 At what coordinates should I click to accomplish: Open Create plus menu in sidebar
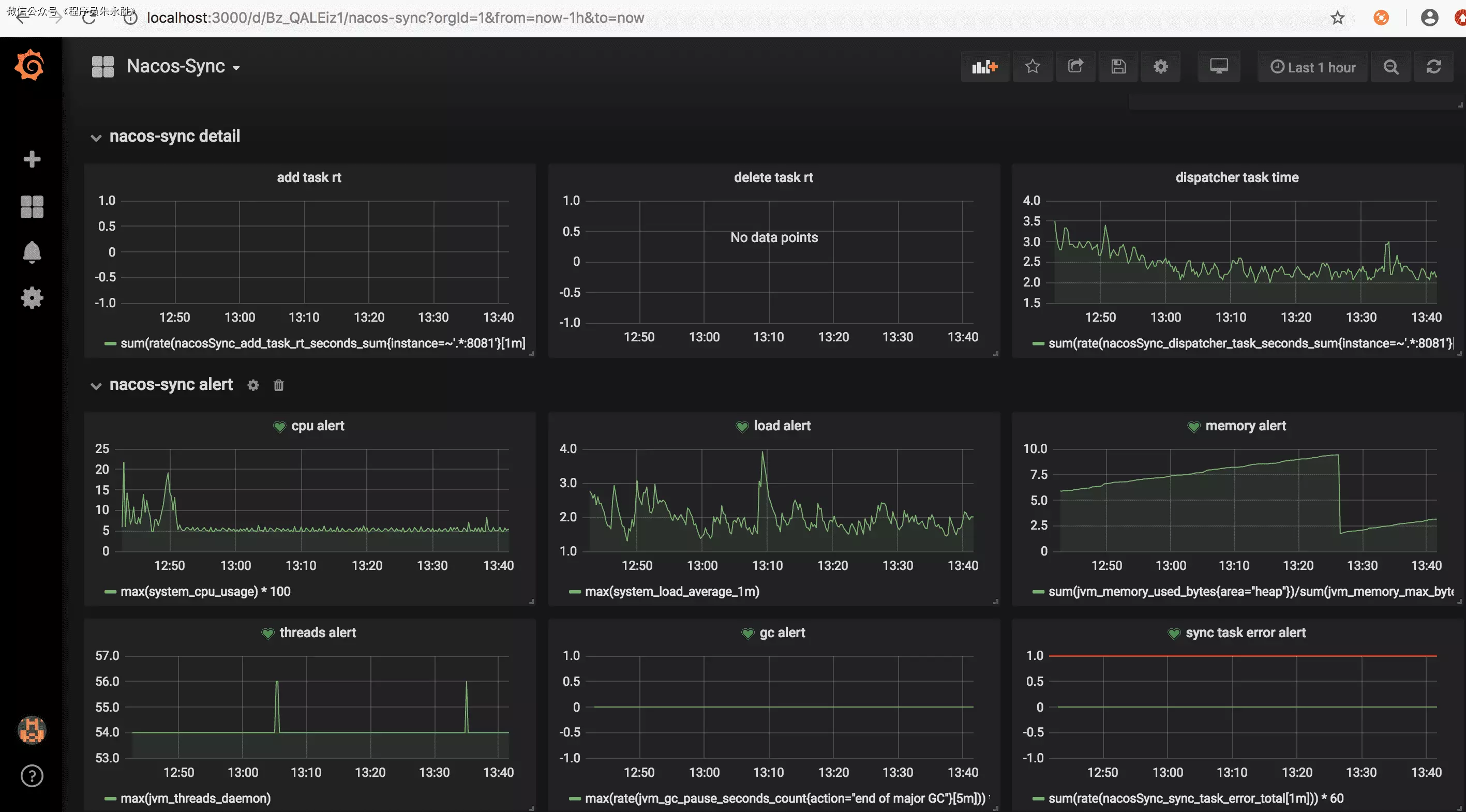tap(32, 159)
